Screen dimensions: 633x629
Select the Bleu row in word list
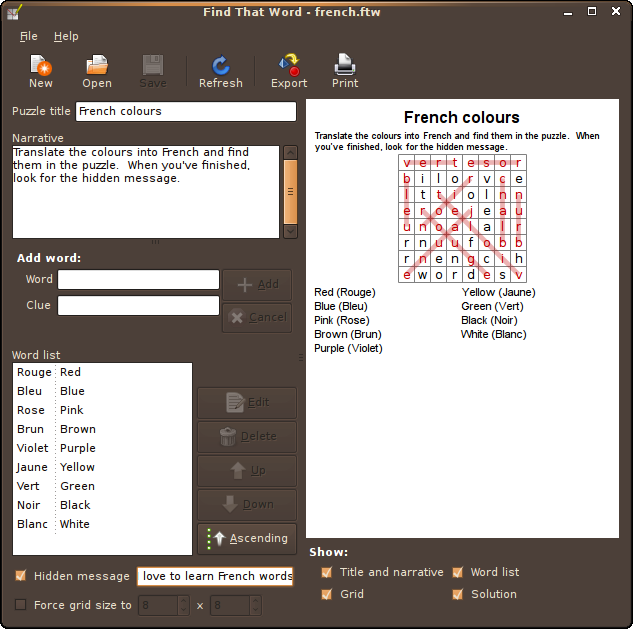(x=103, y=391)
